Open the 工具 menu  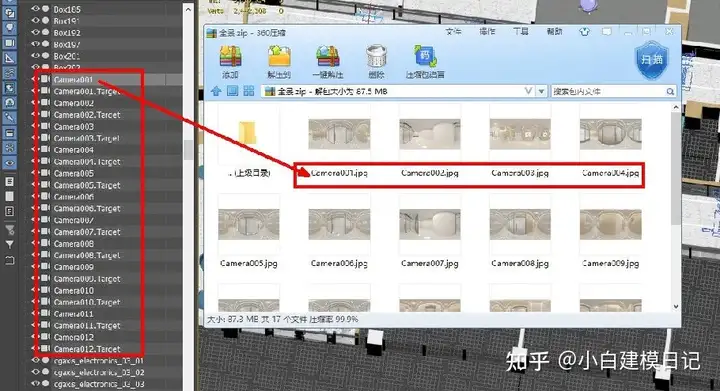[521, 32]
